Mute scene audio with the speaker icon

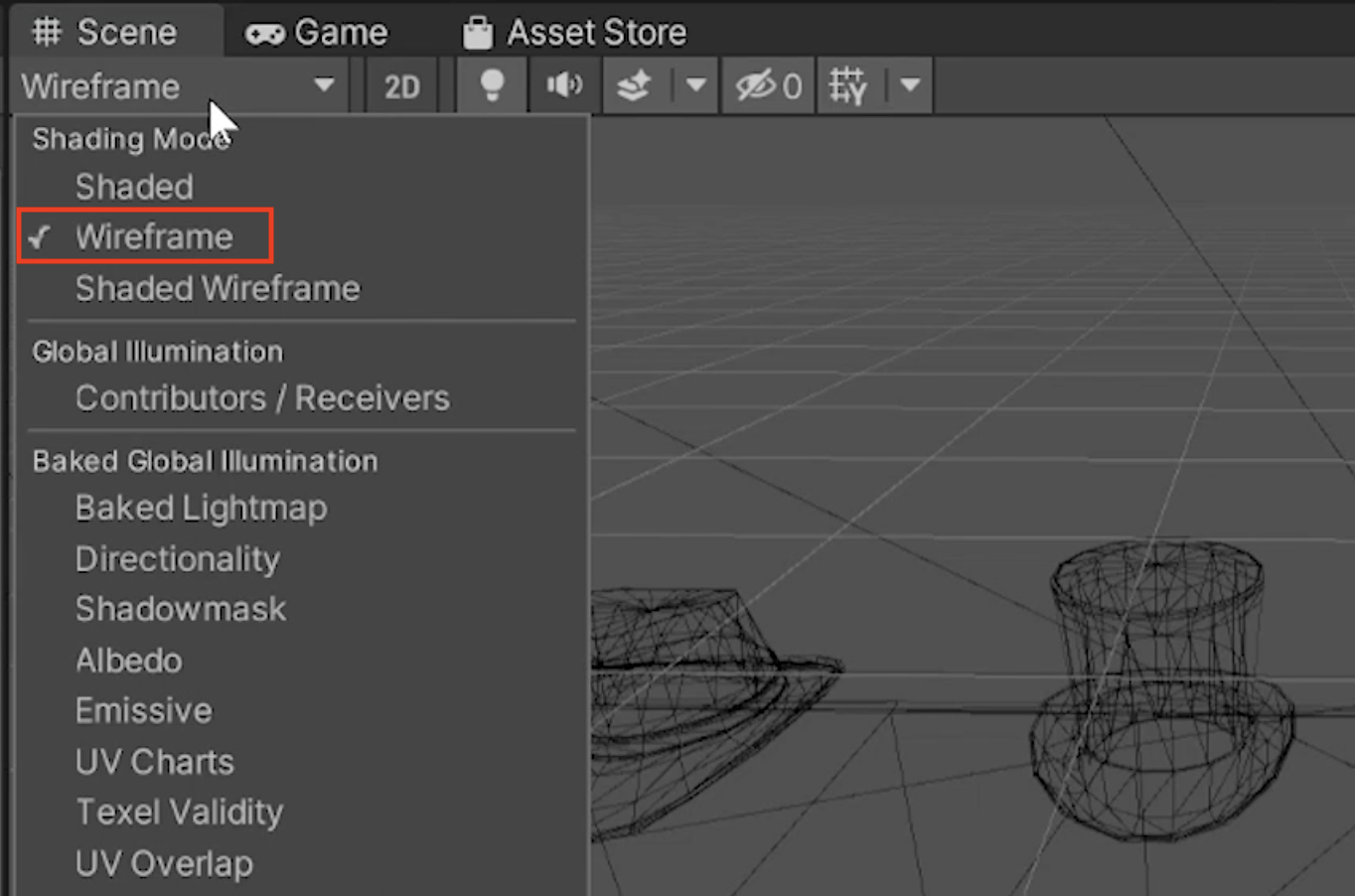point(564,86)
